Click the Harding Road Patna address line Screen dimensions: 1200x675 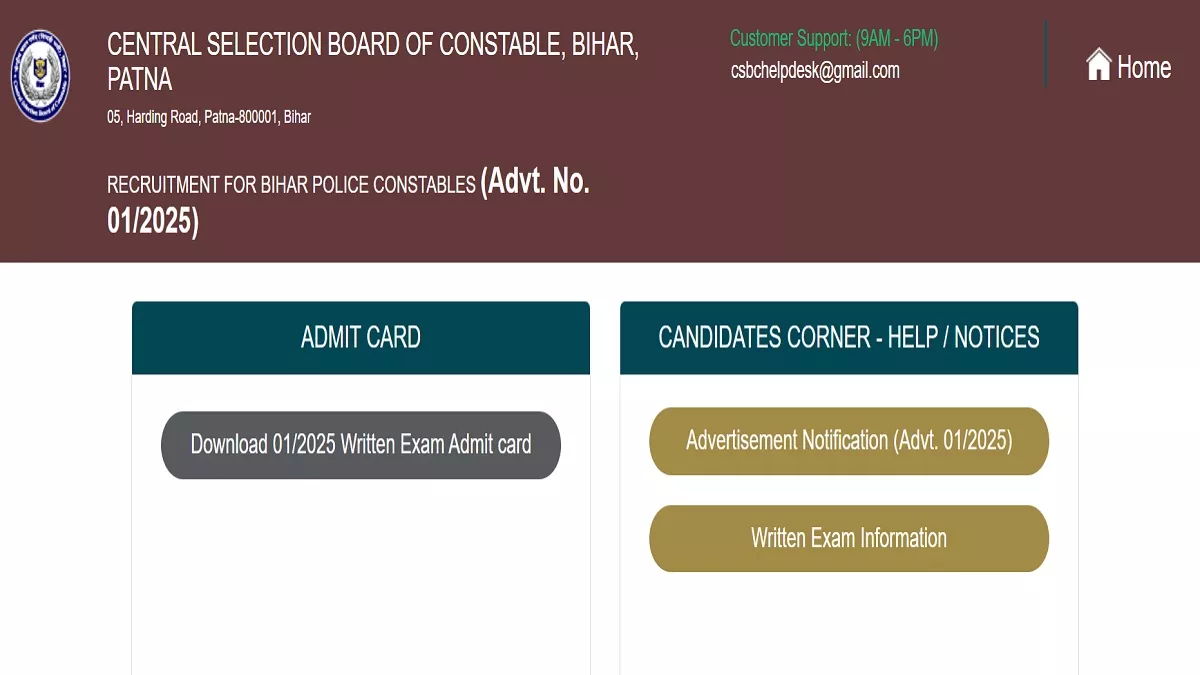coord(209,117)
